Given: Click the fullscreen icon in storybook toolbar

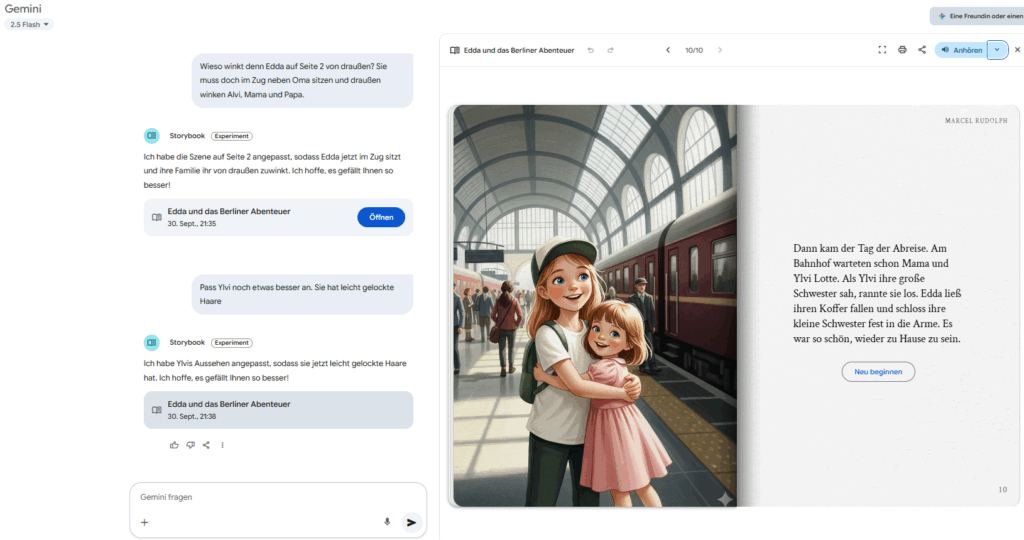Looking at the screenshot, I should tap(882, 50).
